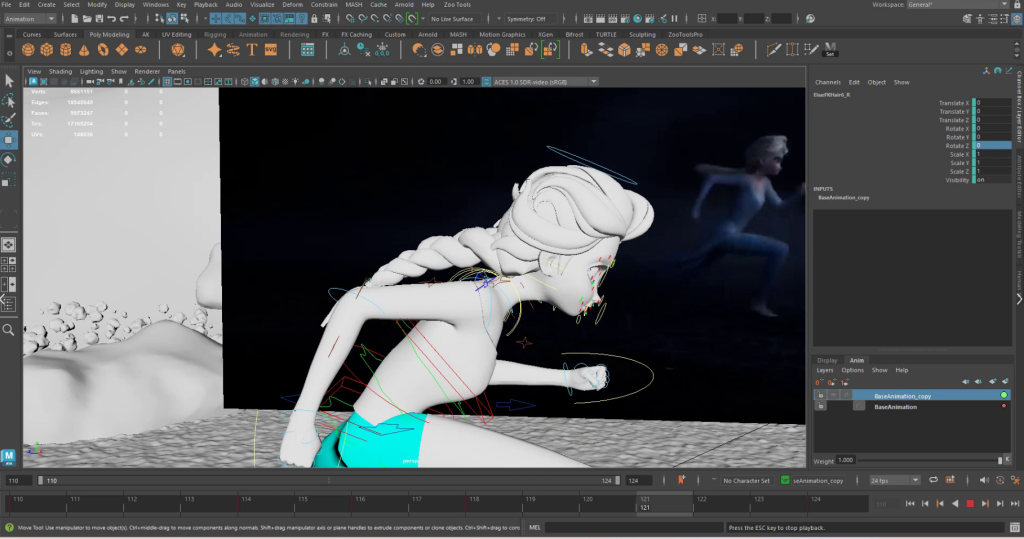
Task: Switch to the Poly Modeling shelf tab
Action: [x=109, y=34]
